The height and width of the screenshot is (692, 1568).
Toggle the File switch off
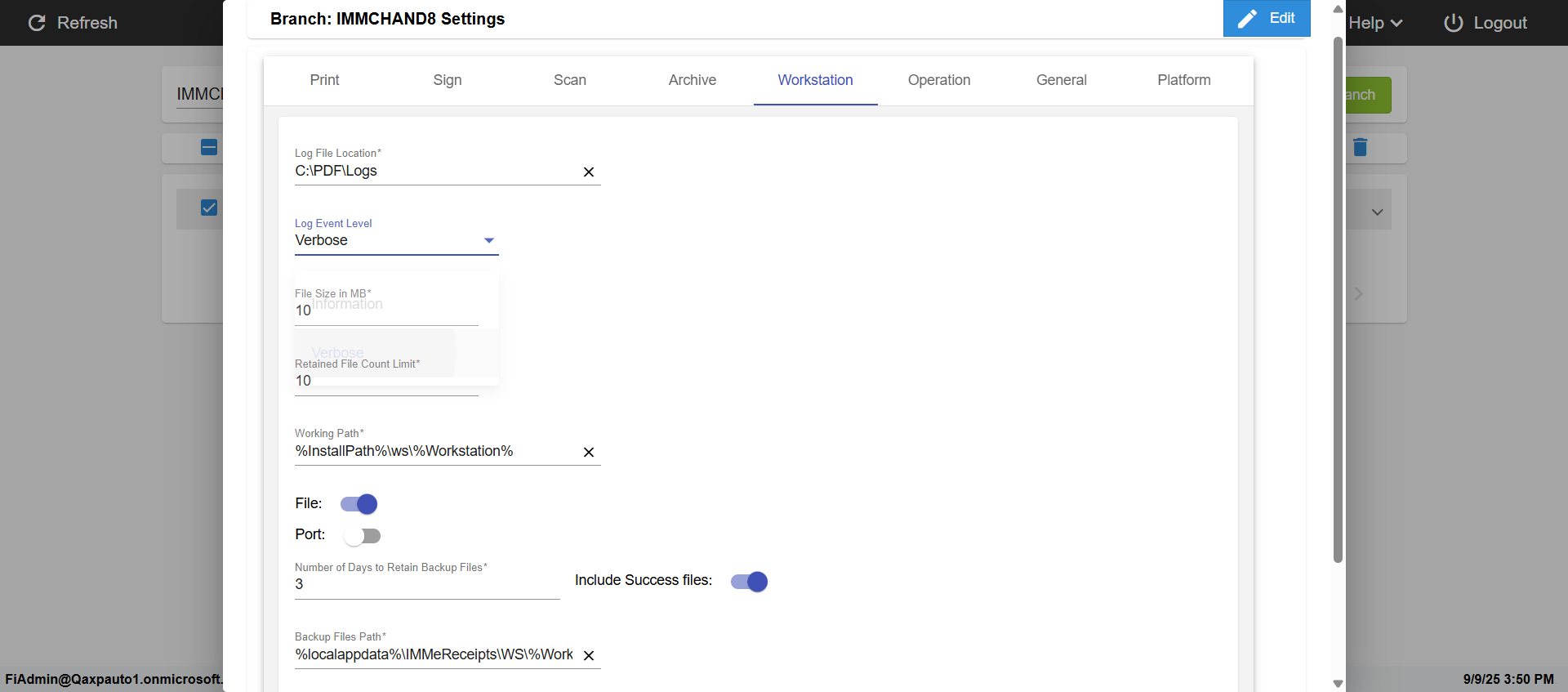(x=359, y=504)
